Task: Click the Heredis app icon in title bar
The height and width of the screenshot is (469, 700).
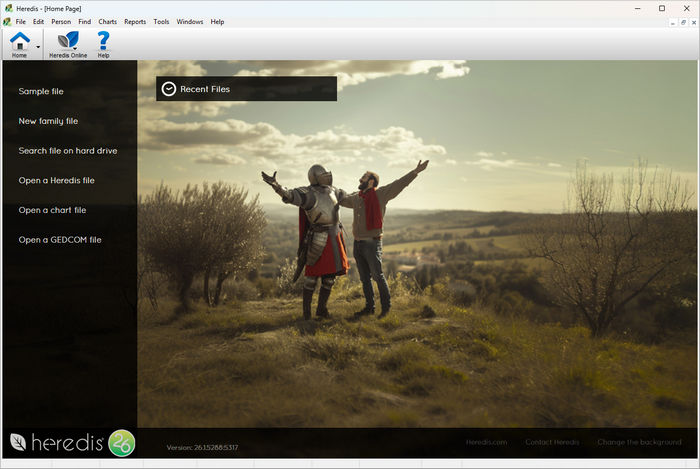Action: coord(7,8)
